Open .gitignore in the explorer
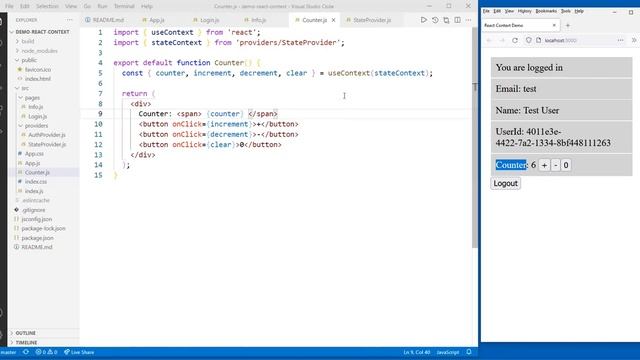The width and height of the screenshot is (640, 360). coord(33,210)
